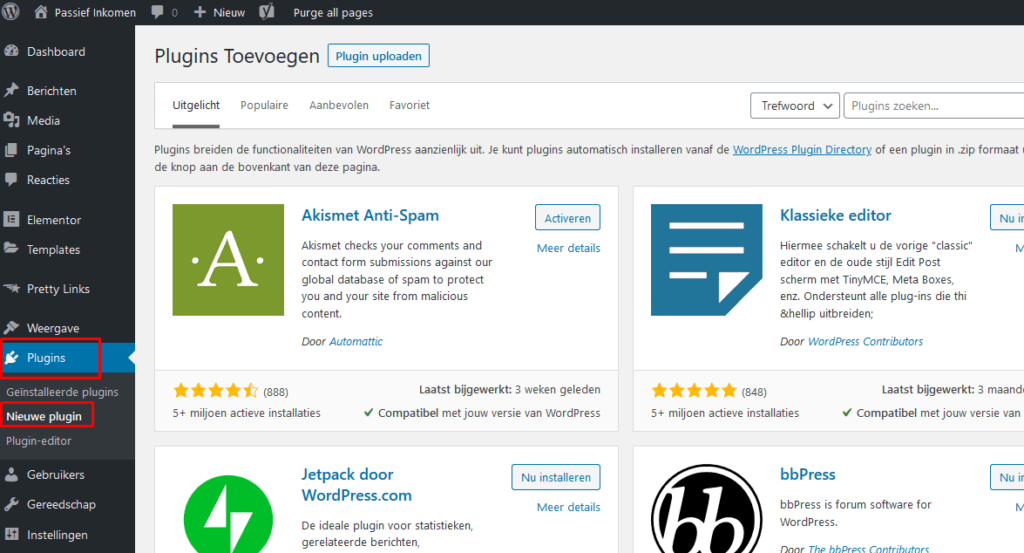Open the Dashboard menu label
Screen dimensions: 1024x553
click(56, 52)
